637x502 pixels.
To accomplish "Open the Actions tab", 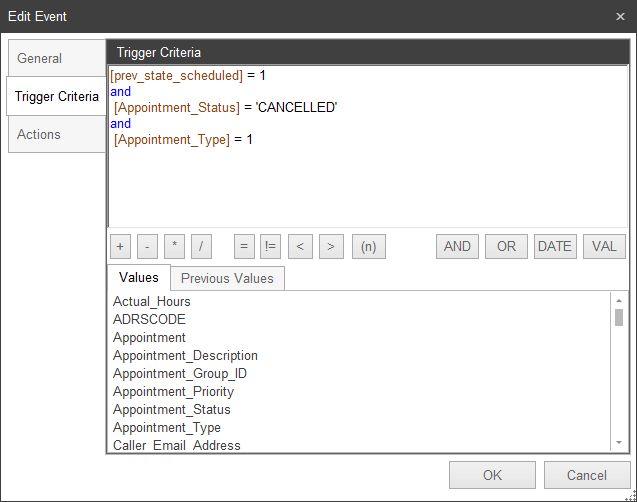I will pyautogui.click(x=39, y=135).
